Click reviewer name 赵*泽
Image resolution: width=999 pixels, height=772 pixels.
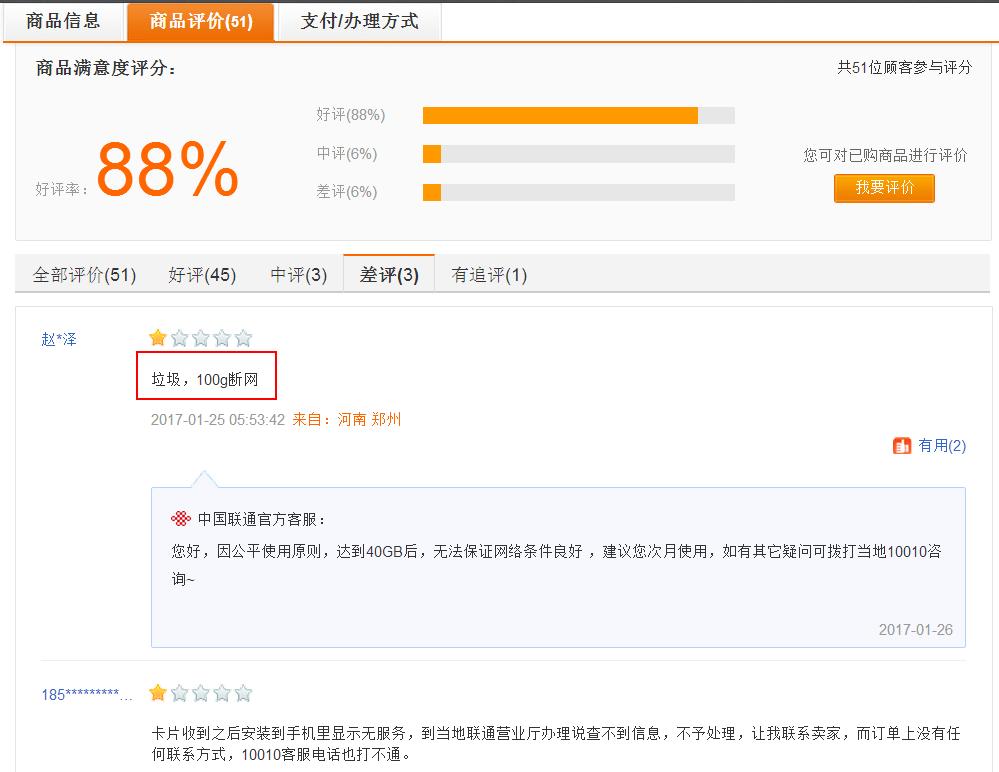(x=59, y=339)
